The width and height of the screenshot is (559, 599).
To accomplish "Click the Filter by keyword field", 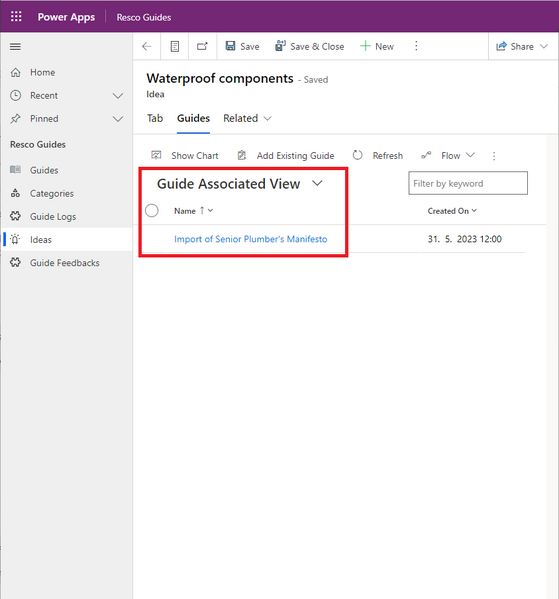I will click(468, 183).
